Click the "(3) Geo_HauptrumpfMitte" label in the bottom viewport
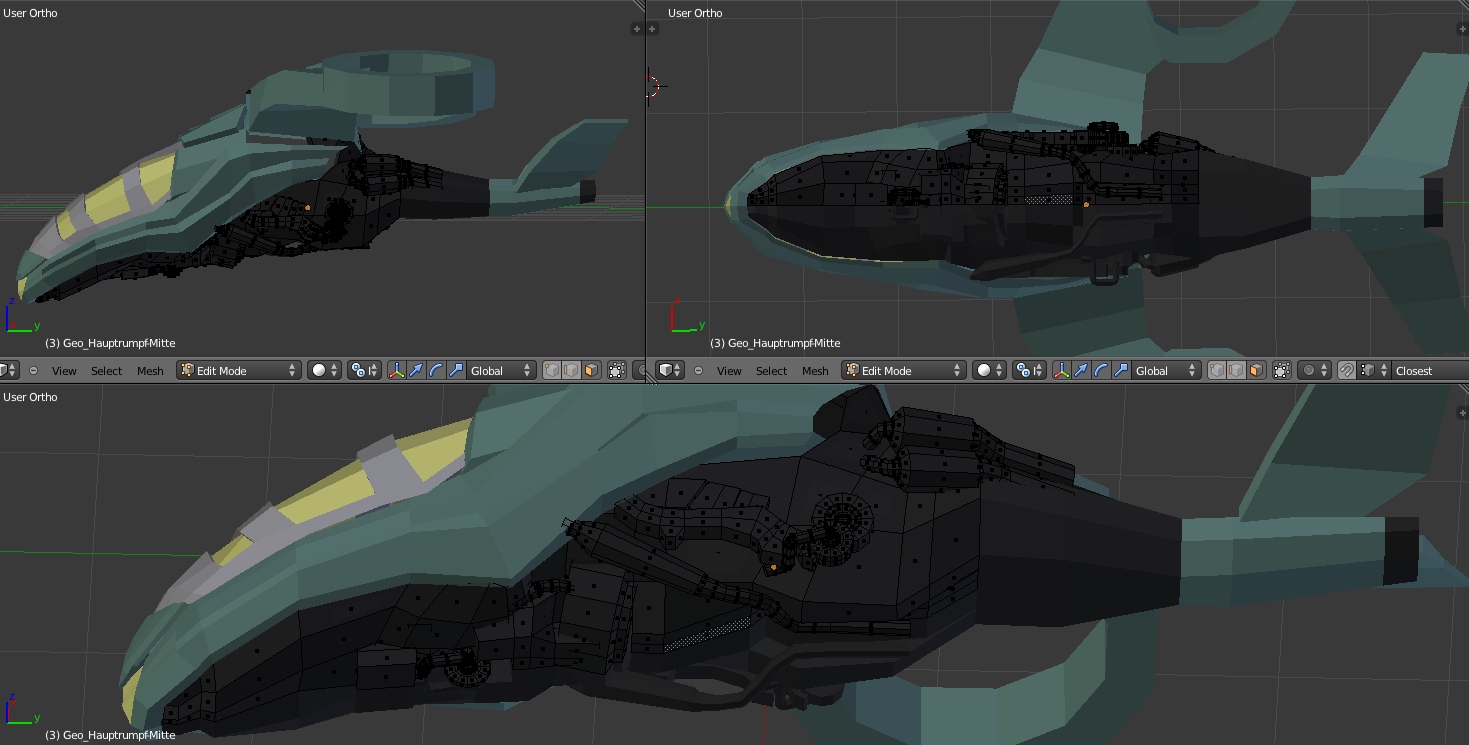Image resolution: width=1469 pixels, height=745 pixels. pyautogui.click(x=110, y=735)
